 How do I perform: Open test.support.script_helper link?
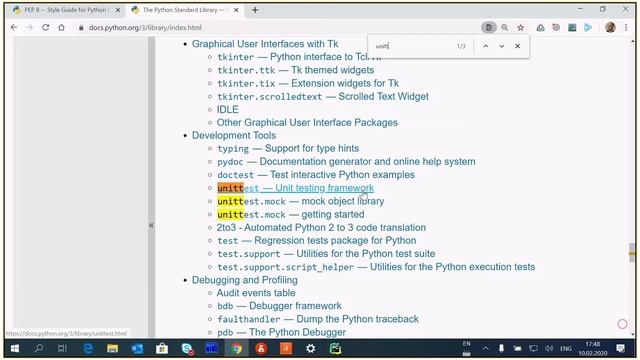[x=376, y=267]
